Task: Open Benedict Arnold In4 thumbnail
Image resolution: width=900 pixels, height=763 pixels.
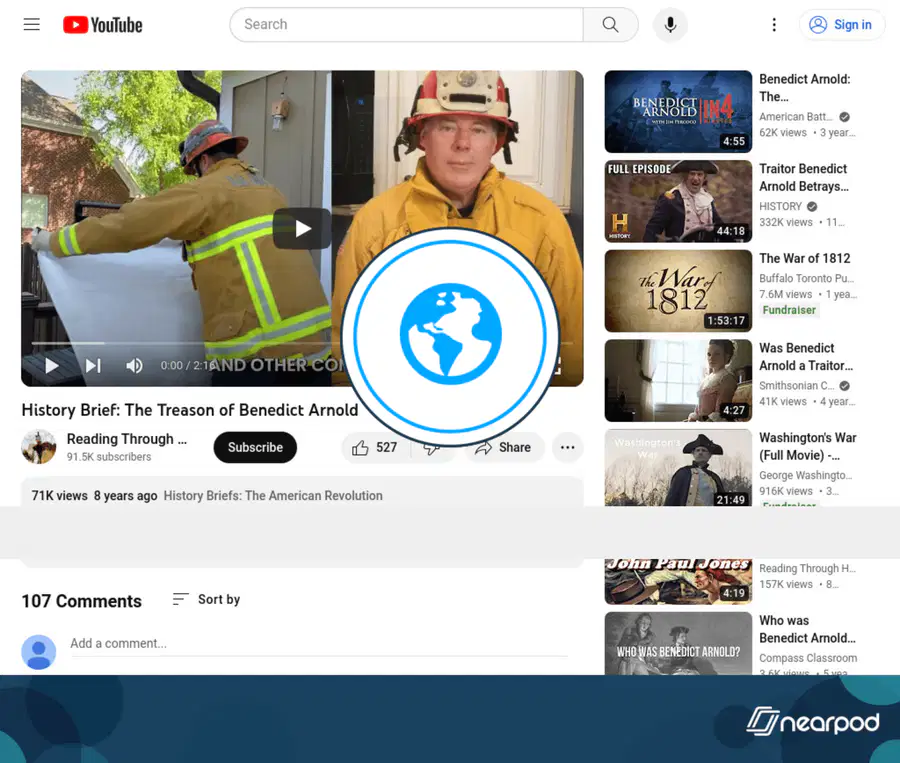Action: pyautogui.click(x=678, y=111)
